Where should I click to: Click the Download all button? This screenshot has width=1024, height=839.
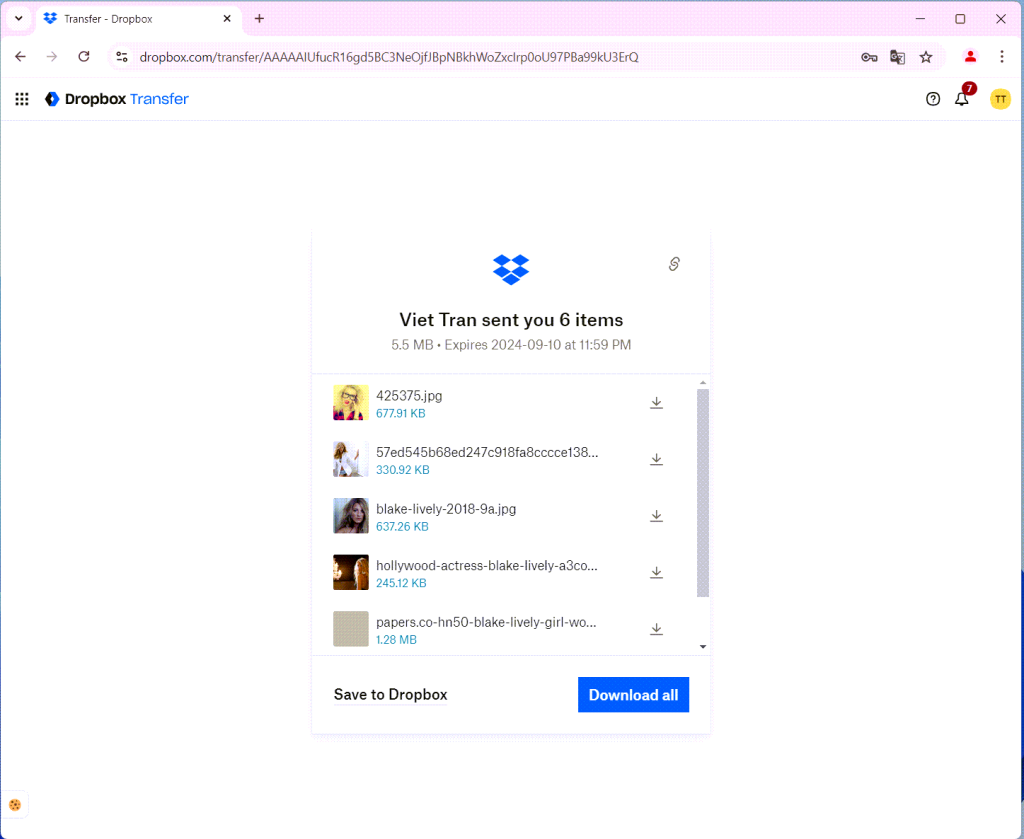point(633,695)
